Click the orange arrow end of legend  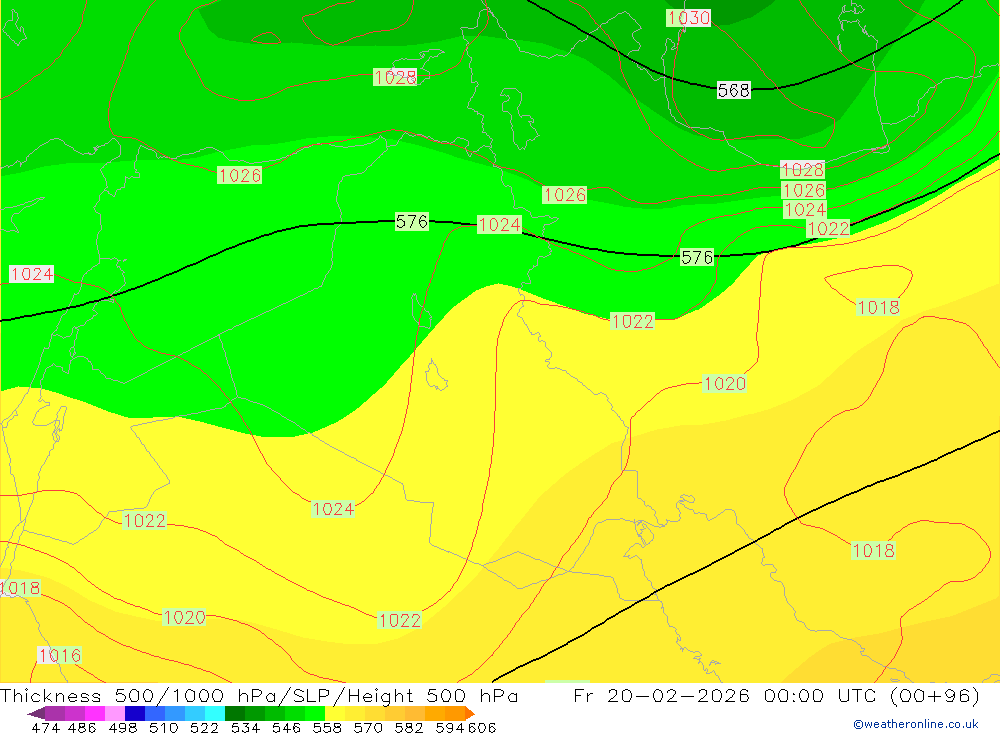(x=470, y=713)
